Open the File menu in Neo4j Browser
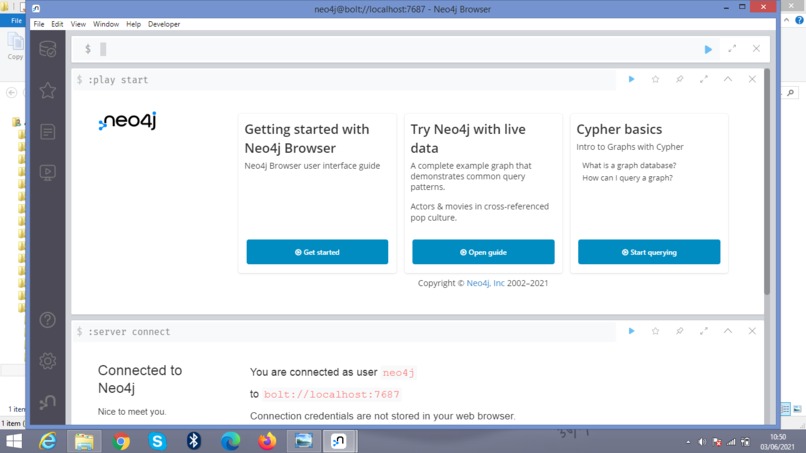The width and height of the screenshot is (806, 453). click(x=39, y=24)
